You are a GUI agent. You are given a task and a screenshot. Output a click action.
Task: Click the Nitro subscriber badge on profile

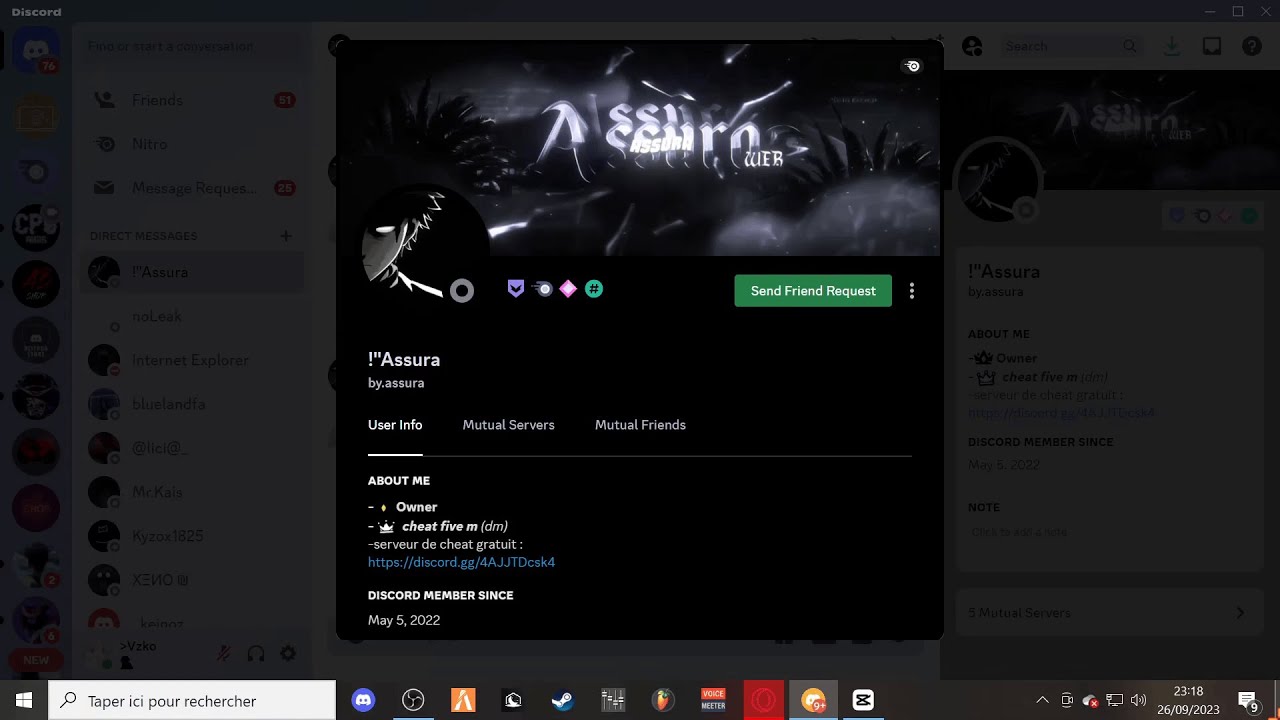coord(543,289)
